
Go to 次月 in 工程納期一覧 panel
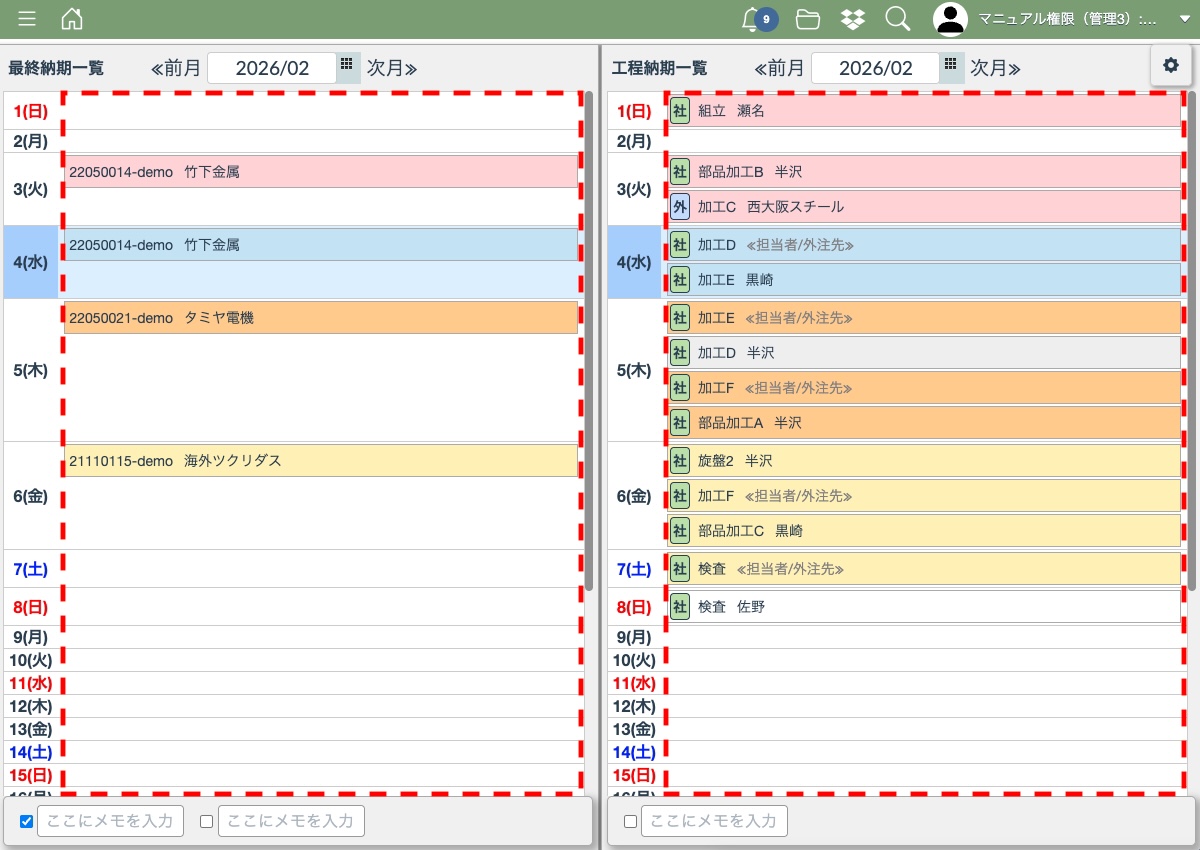coord(993,68)
